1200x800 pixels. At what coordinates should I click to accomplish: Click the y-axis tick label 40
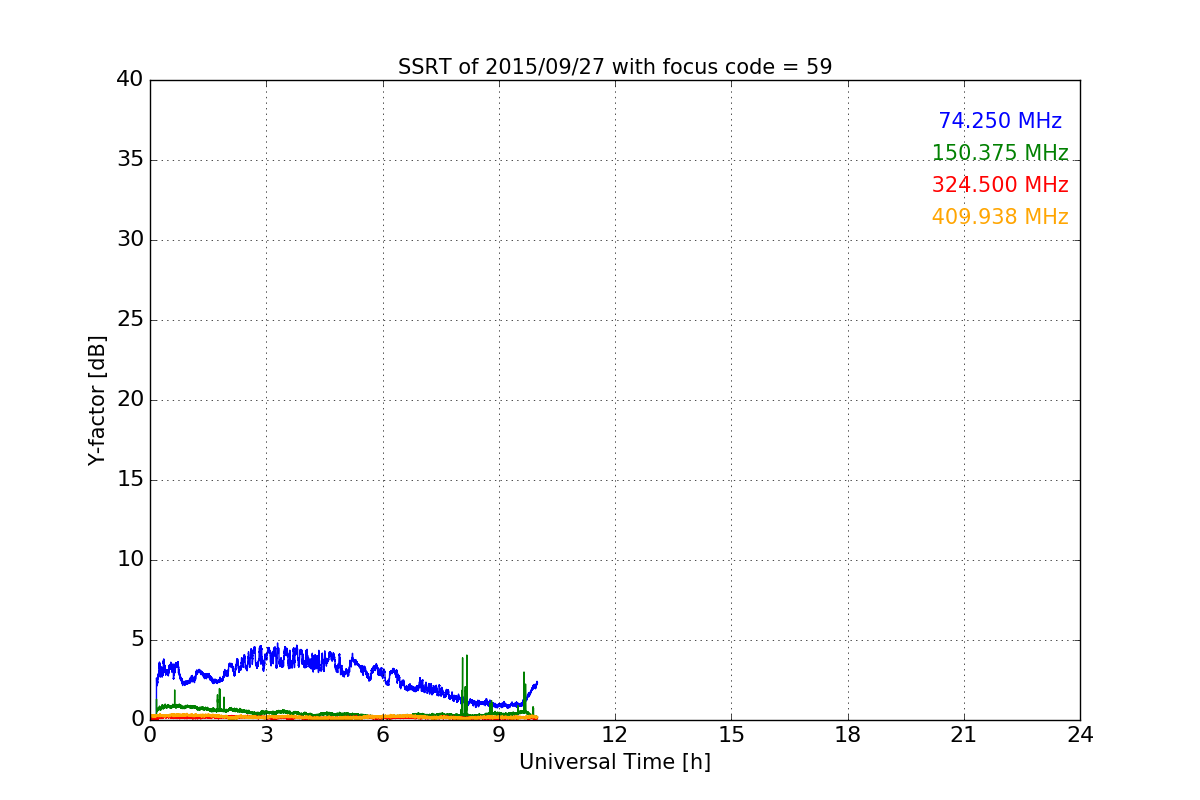[130, 80]
